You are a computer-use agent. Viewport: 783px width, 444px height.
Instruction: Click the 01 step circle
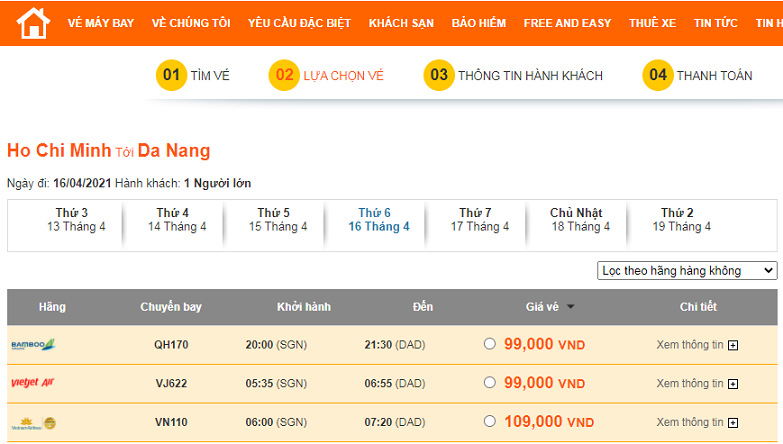click(171, 75)
